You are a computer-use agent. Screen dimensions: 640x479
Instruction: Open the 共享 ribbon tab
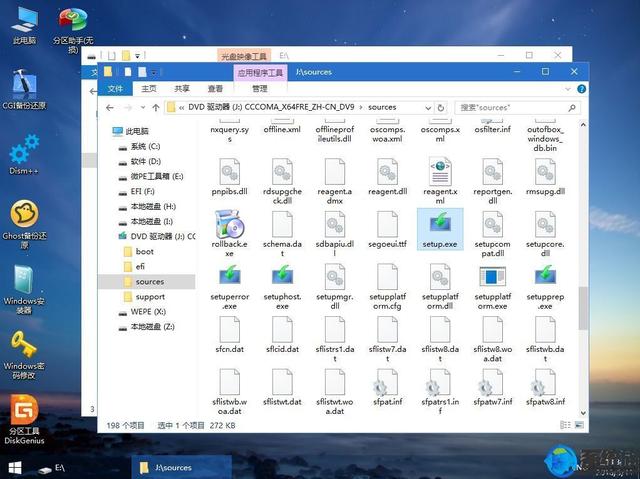point(182,89)
